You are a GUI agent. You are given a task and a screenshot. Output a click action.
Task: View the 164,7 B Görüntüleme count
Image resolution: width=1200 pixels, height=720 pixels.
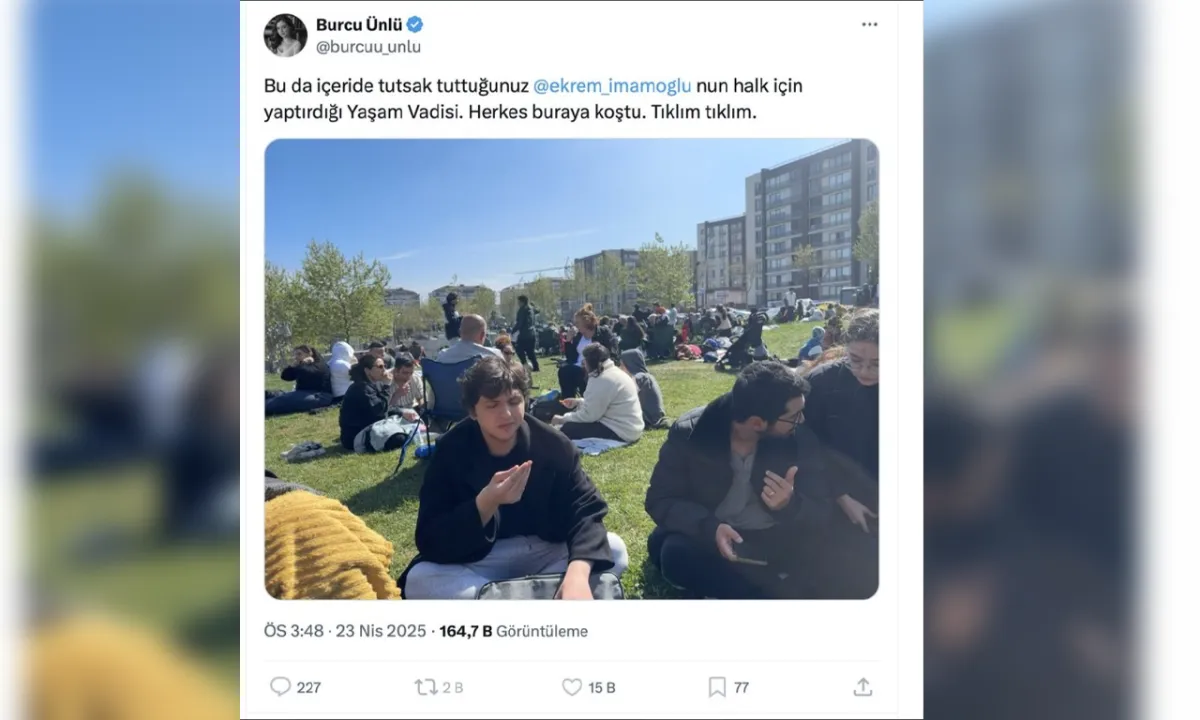point(513,631)
